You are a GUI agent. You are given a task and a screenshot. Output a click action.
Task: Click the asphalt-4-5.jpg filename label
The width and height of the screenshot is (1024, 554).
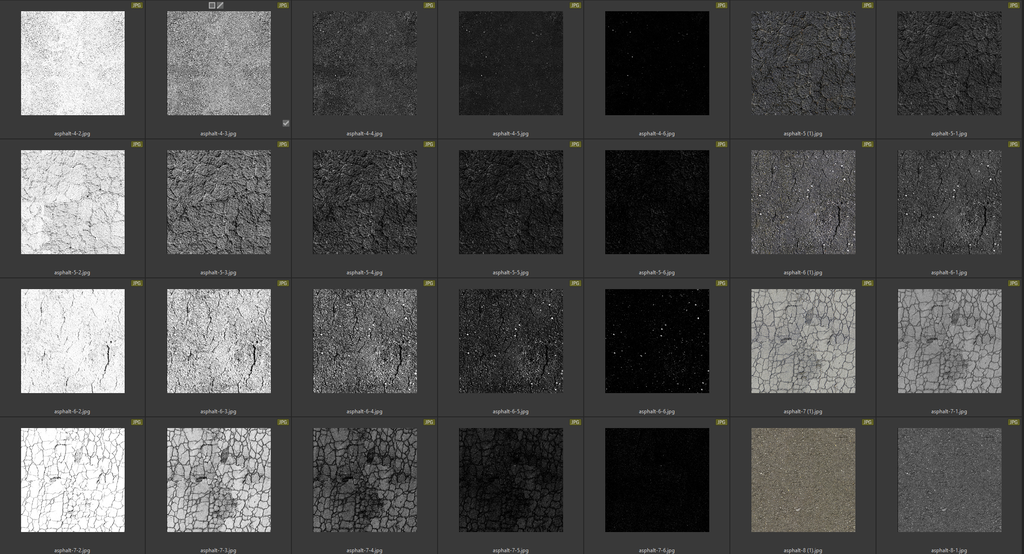(511, 133)
